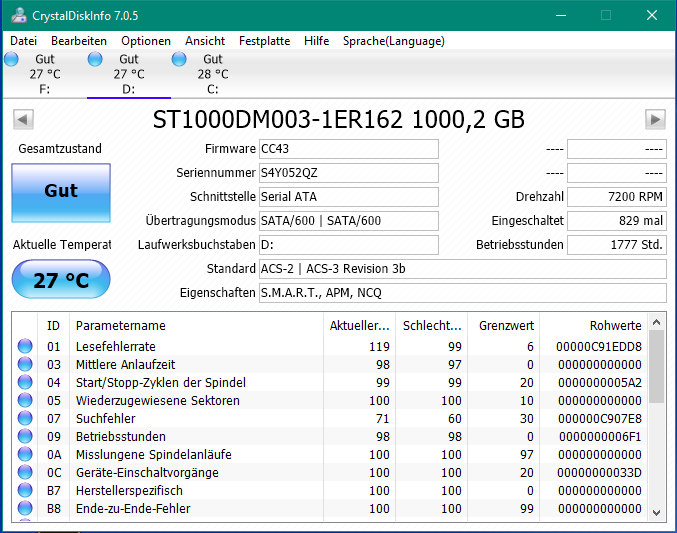Click raw value 00000C91EDD8
Image resolution: width=677 pixels, height=533 pixels.
[x=599, y=346]
